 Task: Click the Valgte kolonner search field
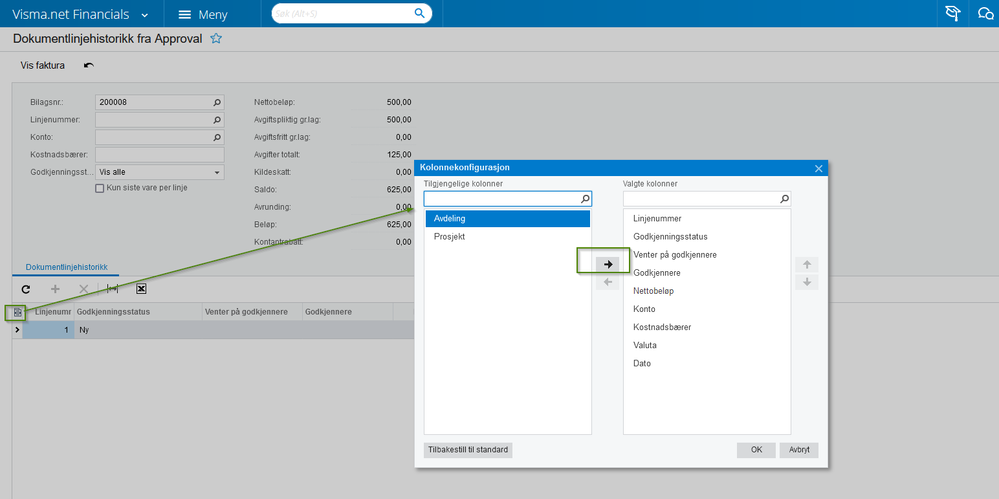tap(707, 199)
